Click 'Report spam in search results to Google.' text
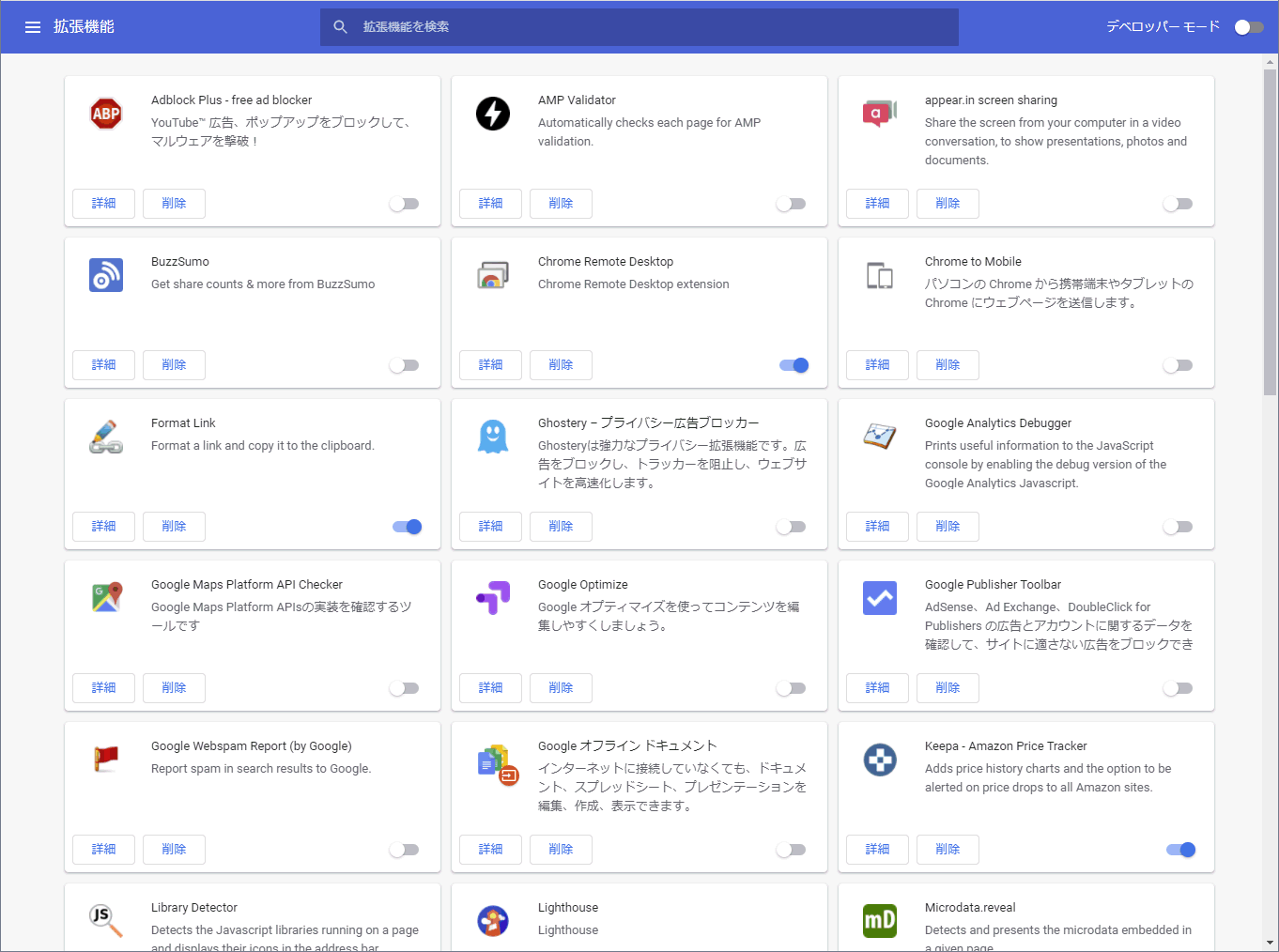Viewport: 1279px width, 952px height. click(x=261, y=769)
